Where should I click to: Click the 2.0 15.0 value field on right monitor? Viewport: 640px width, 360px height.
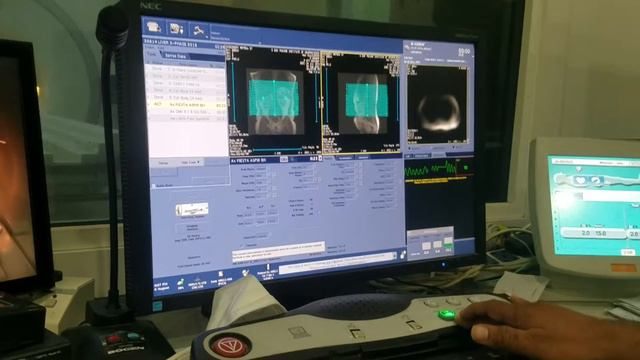pyautogui.click(x=593, y=233)
